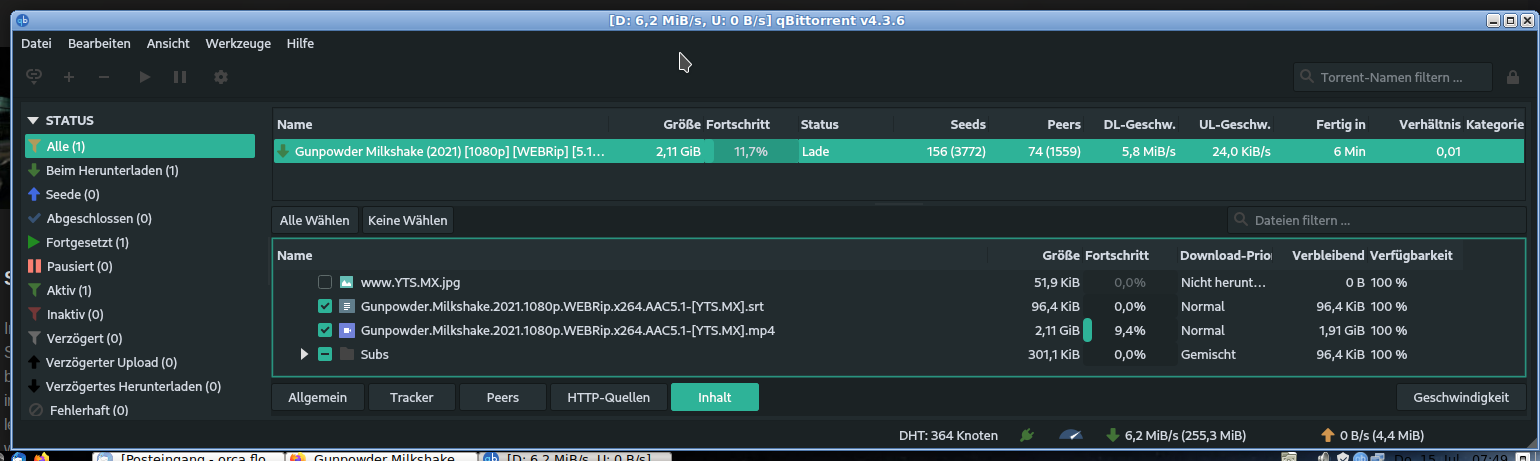Click the Subs folder icon

pos(347,354)
